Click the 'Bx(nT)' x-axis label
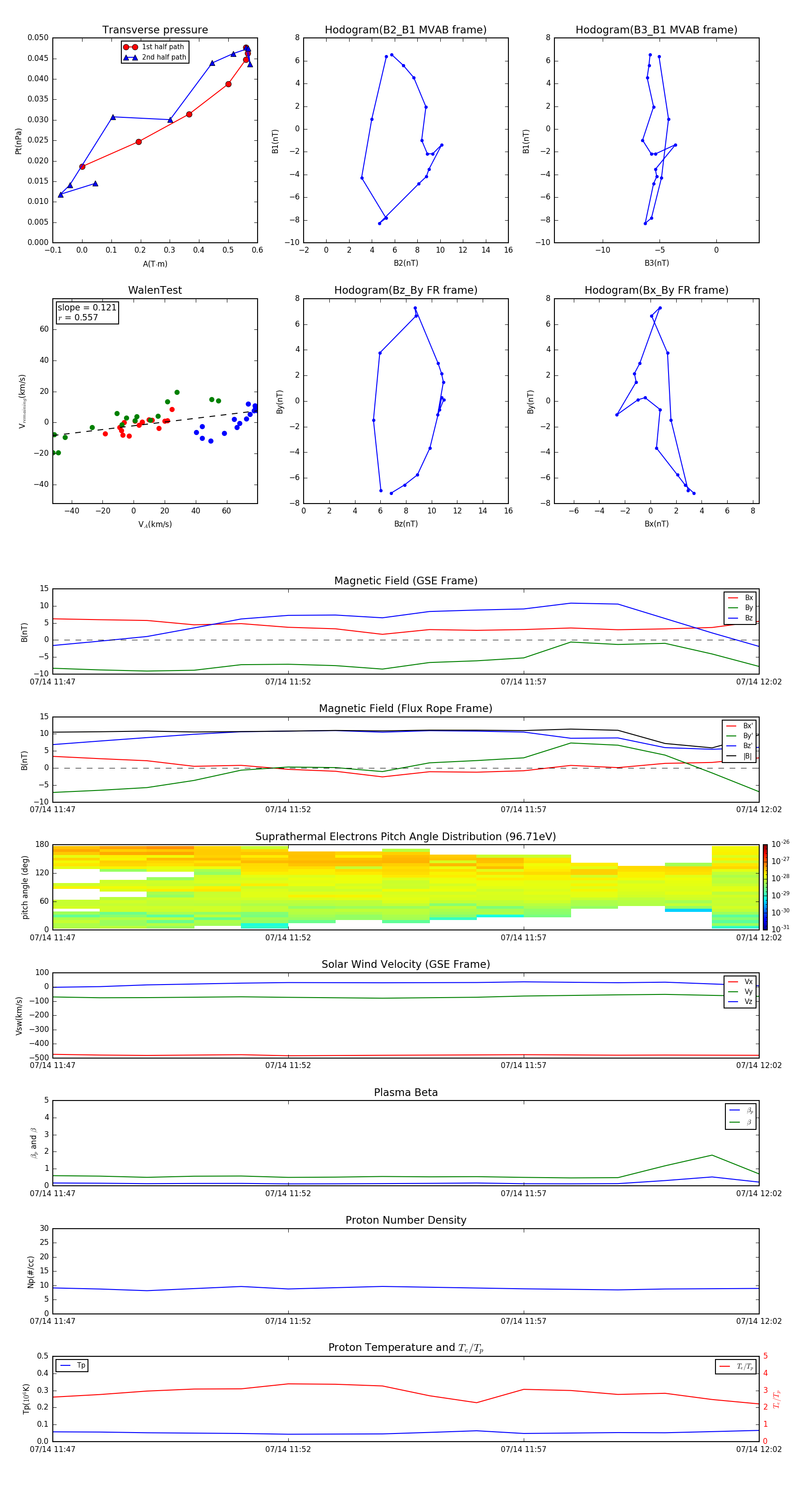This screenshot has height=1489, width=812. click(x=656, y=524)
